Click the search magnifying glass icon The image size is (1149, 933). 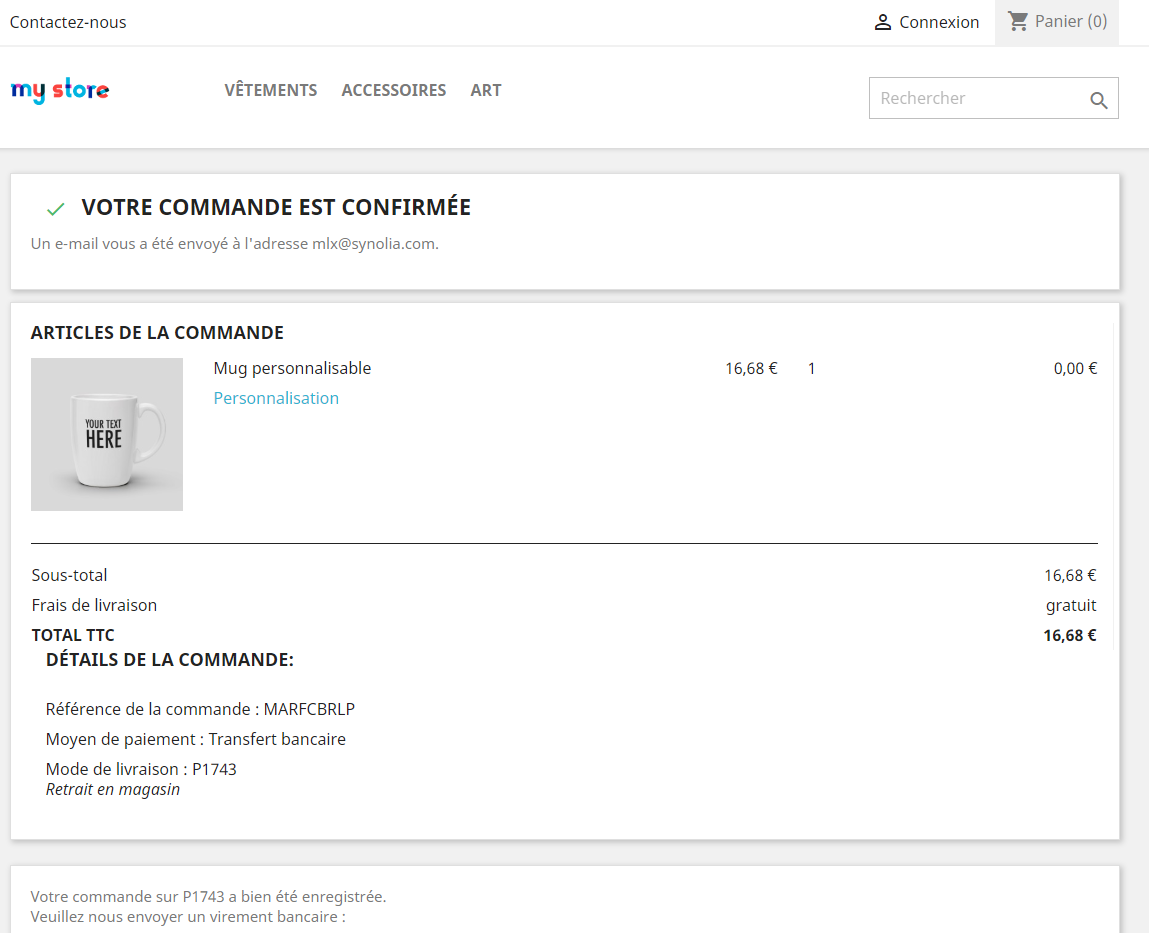pyautogui.click(x=1098, y=98)
